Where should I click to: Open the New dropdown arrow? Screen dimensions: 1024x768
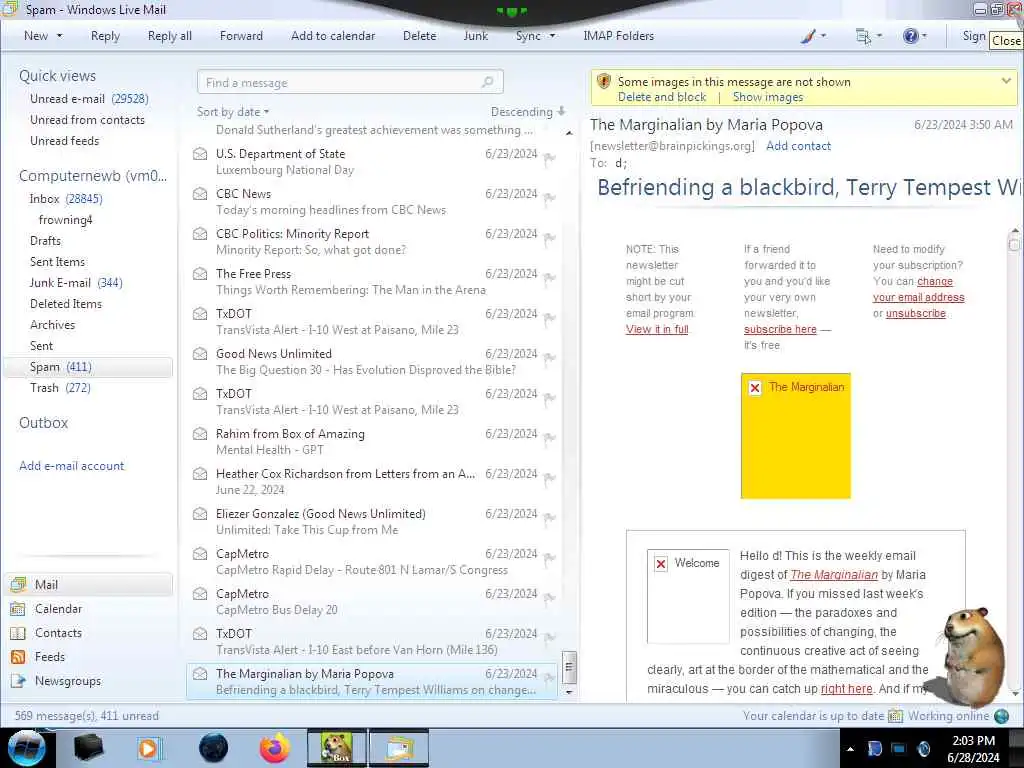(x=59, y=36)
